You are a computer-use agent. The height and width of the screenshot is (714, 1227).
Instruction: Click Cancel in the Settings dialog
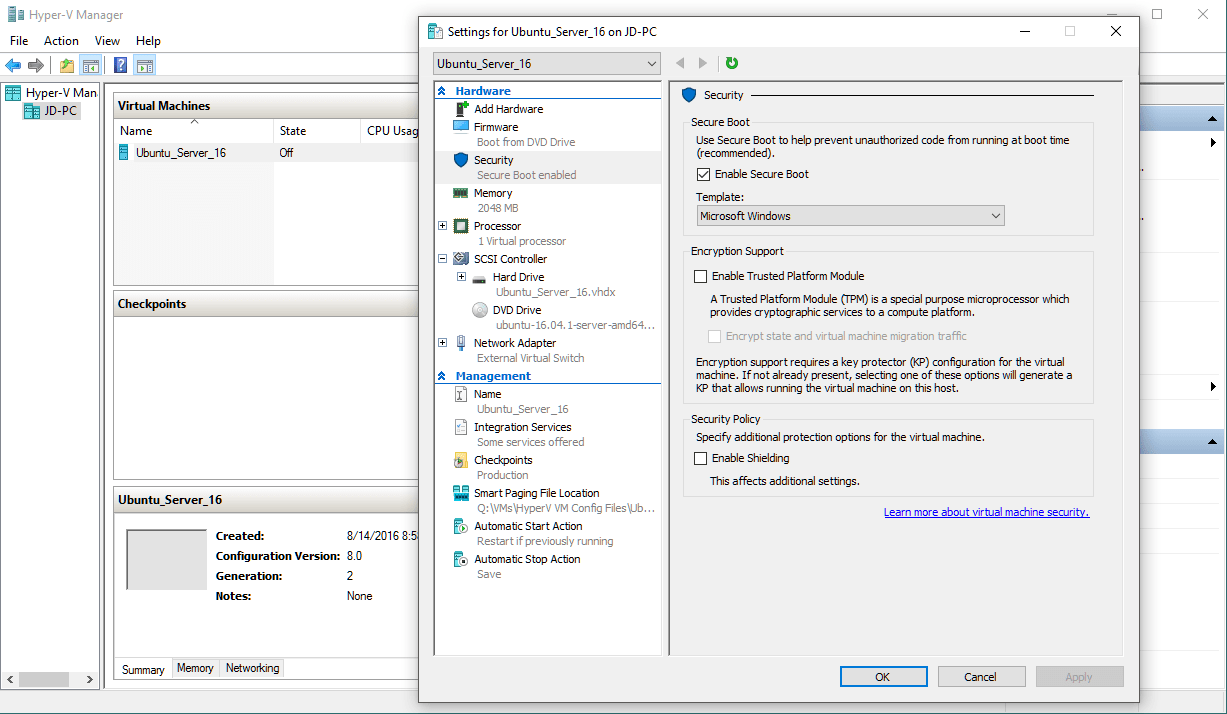[x=980, y=677]
